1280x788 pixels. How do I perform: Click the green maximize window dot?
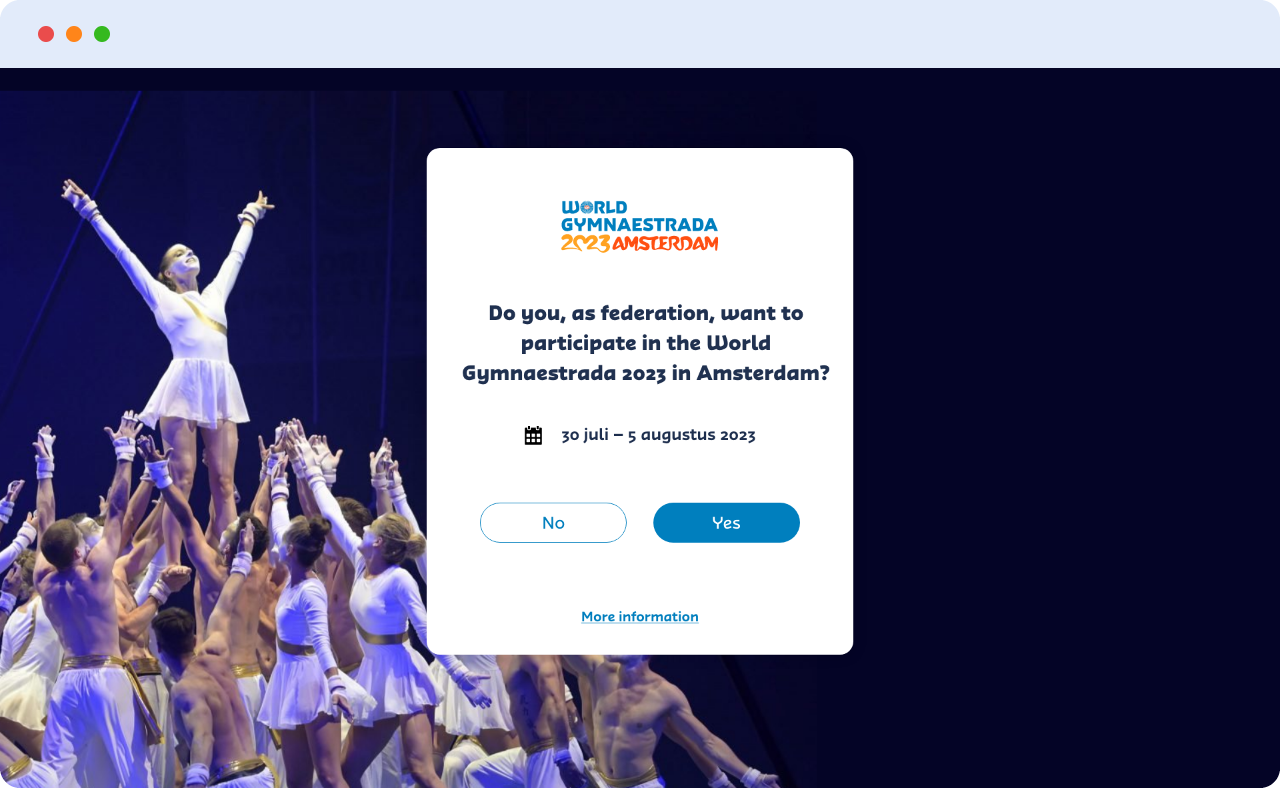102,34
